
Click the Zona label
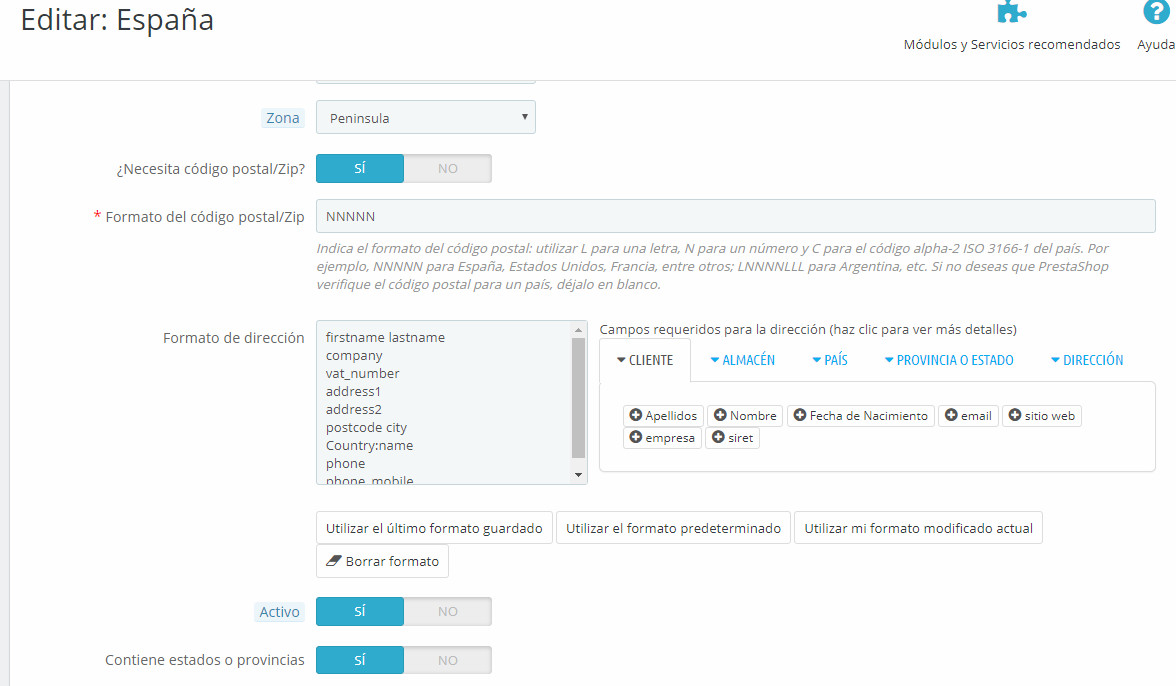283,118
